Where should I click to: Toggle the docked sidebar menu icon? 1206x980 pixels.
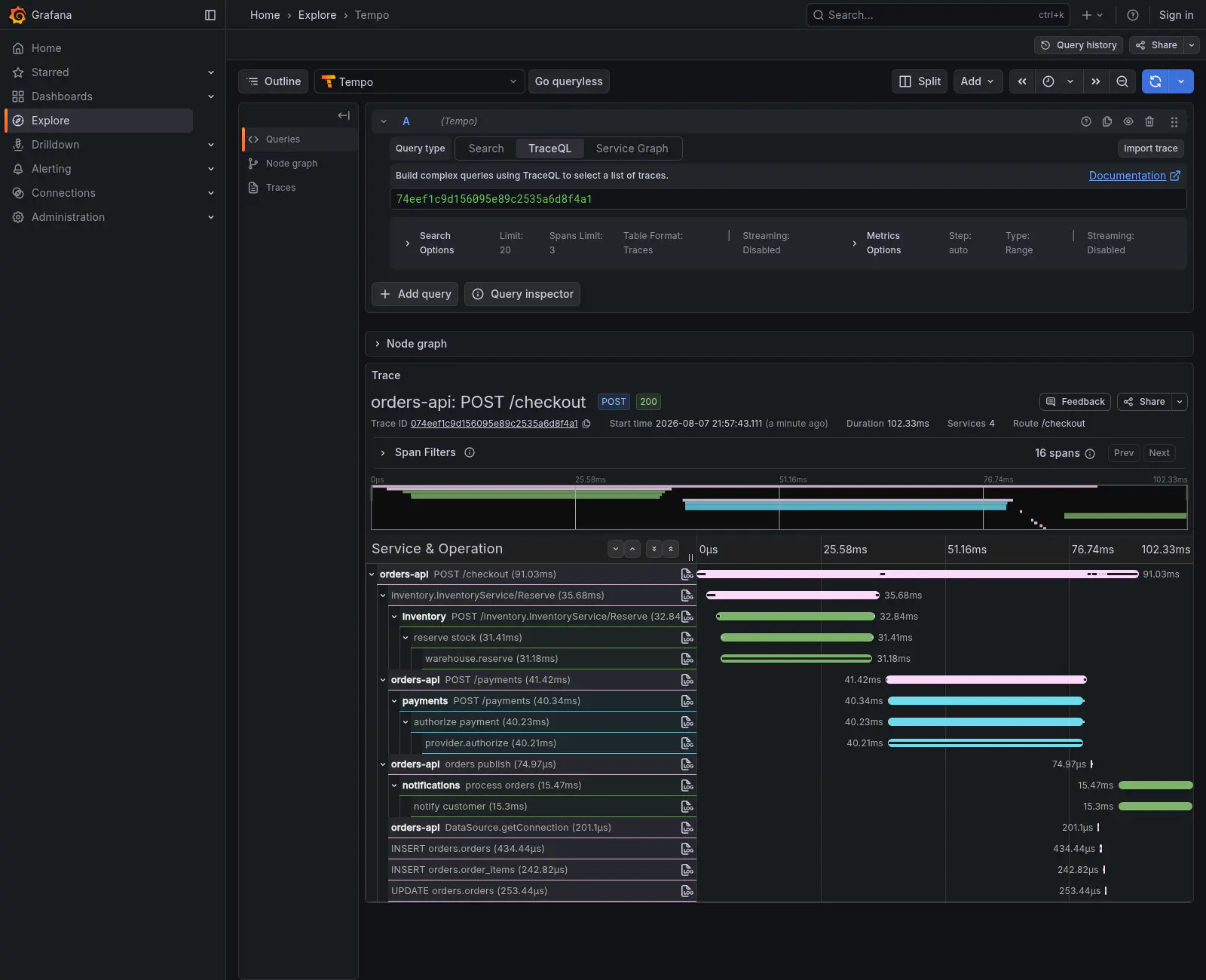point(210,15)
